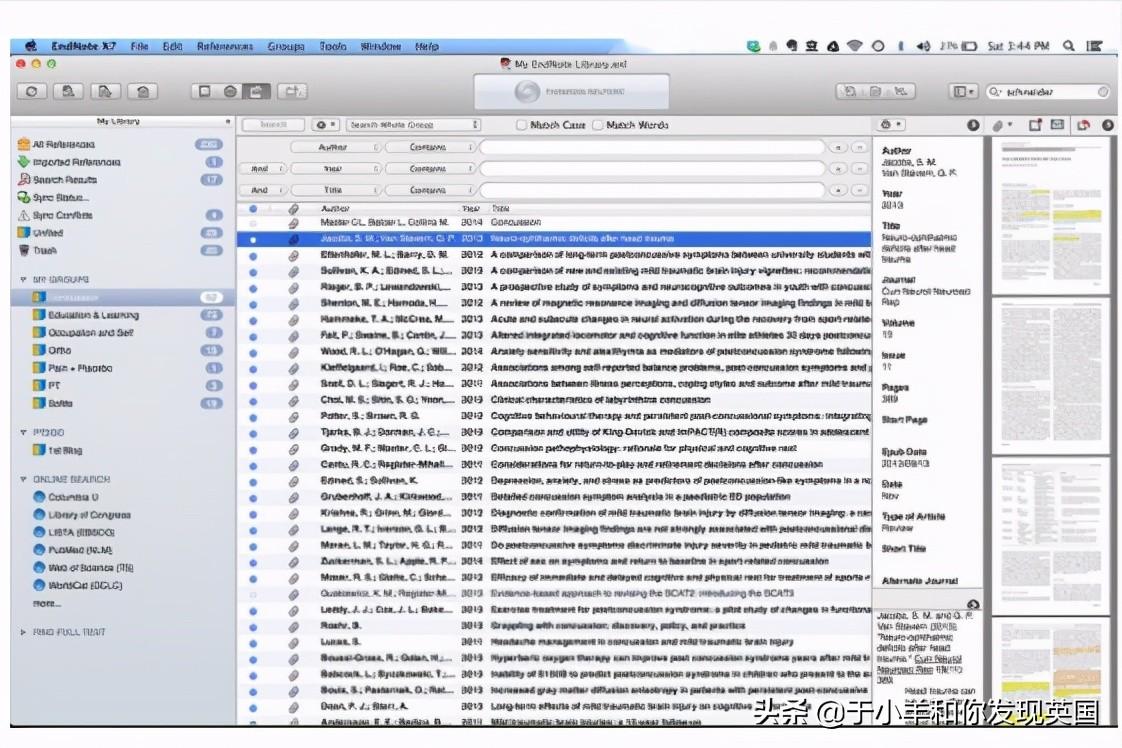Image resolution: width=1122 pixels, height=748 pixels.
Task: Open the paperclip attach dropdown above PDF
Action: 1002,125
